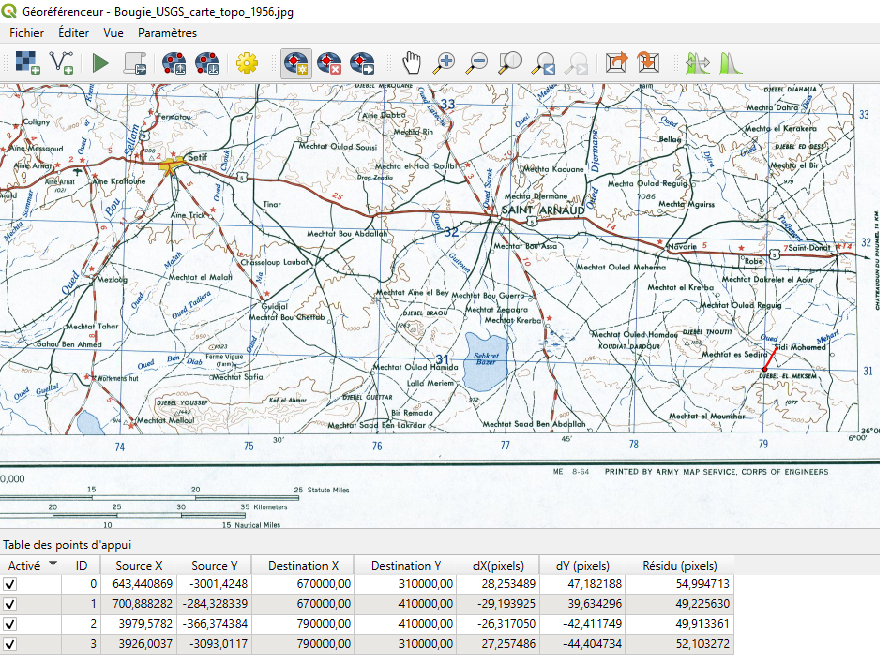Click the Destination X column header
Image resolution: width=880 pixels, height=657 pixels.
pos(303,565)
